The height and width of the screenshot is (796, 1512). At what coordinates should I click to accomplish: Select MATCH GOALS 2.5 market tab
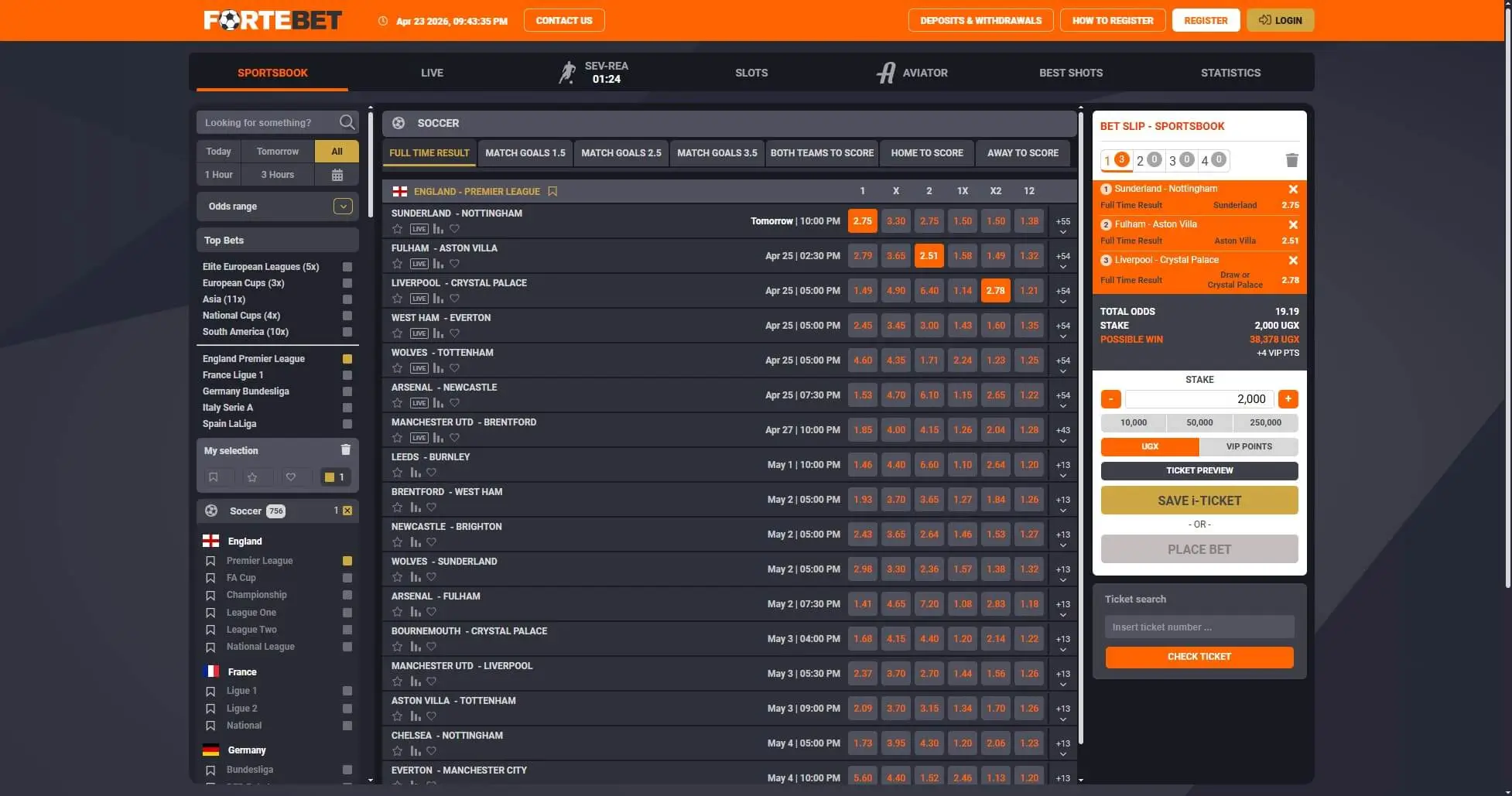[621, 153]
